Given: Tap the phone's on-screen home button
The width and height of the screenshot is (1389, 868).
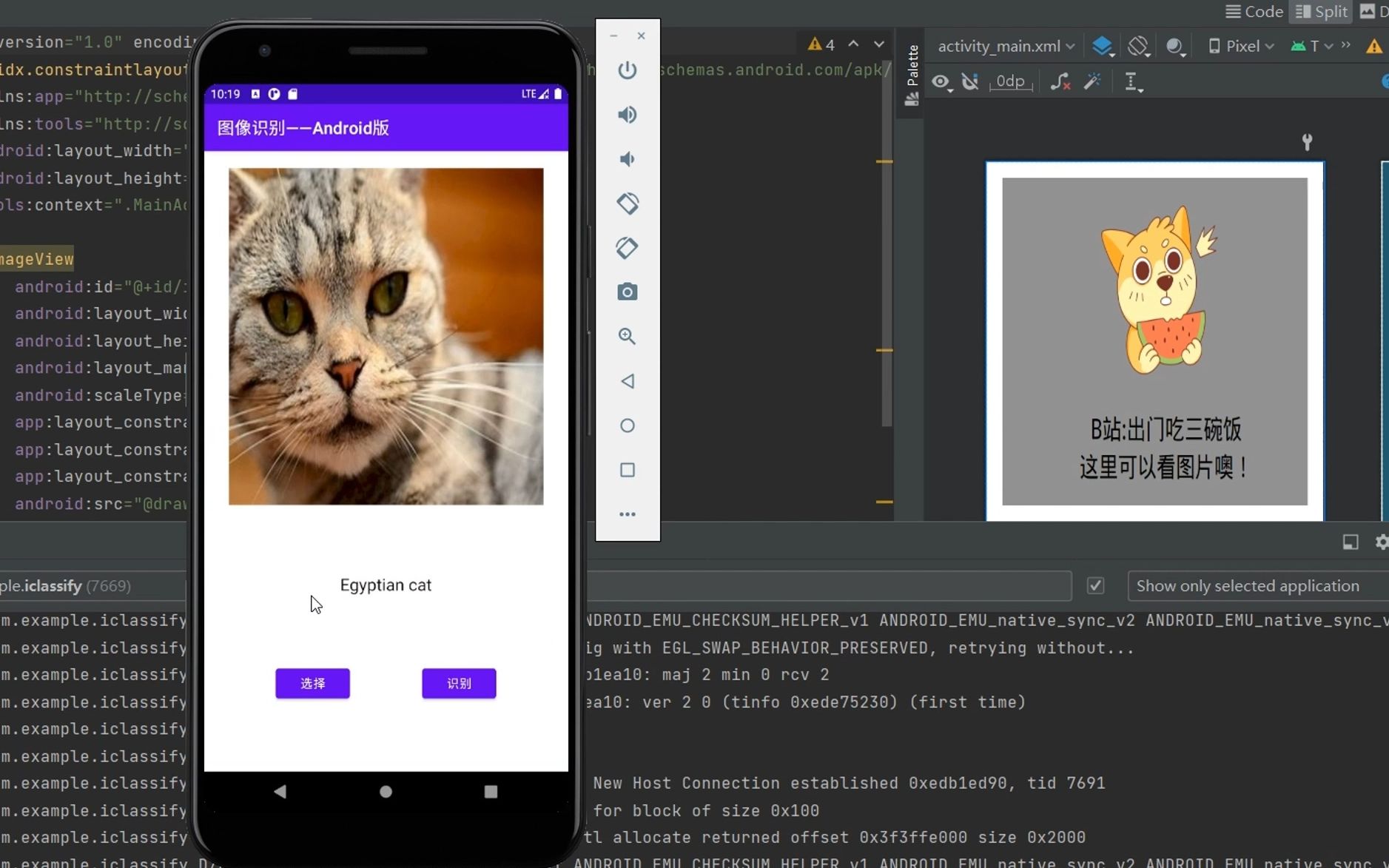Looking at the screenshot, I should (386, 791).
